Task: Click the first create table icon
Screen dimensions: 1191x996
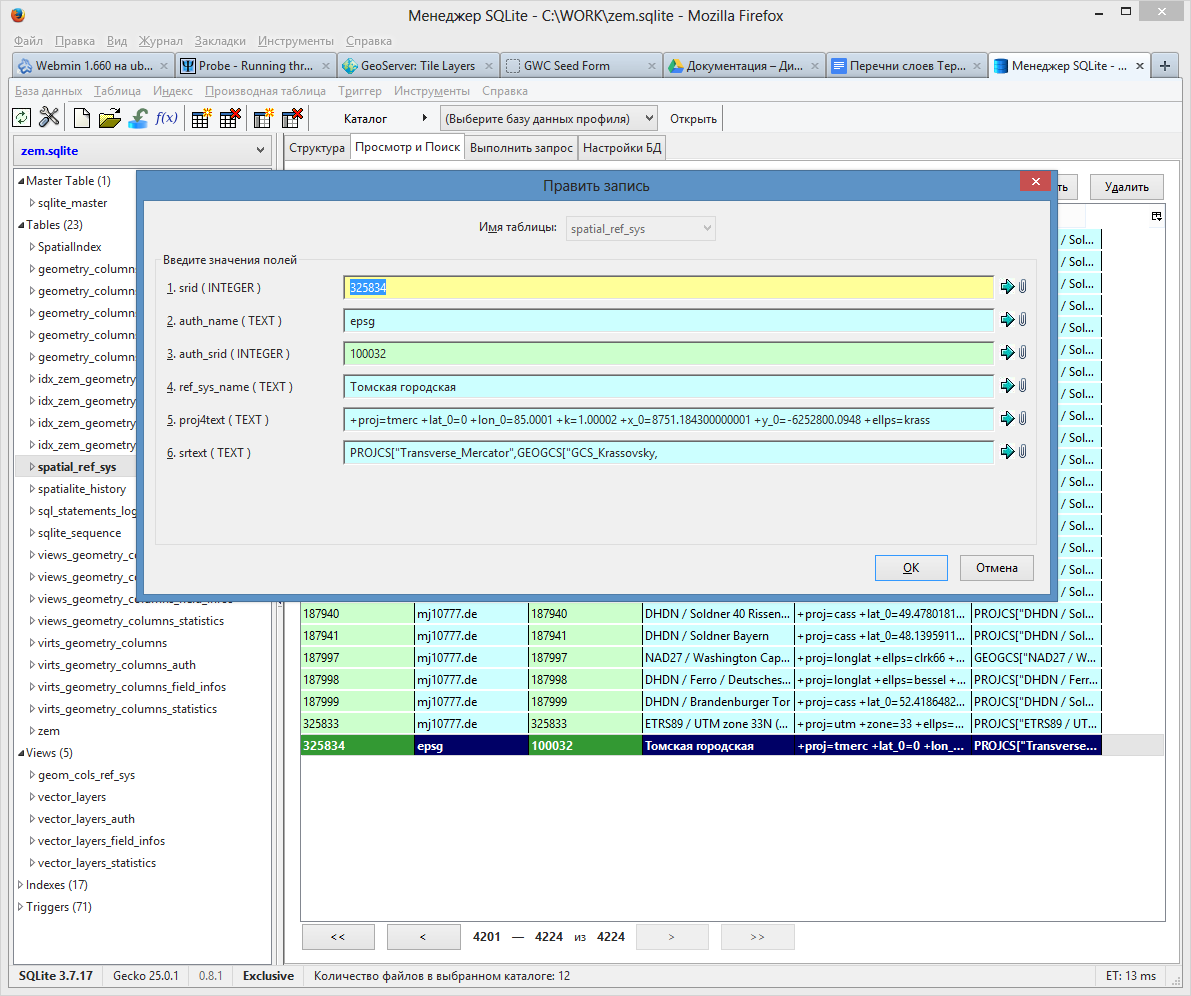Action: point(201,118)
